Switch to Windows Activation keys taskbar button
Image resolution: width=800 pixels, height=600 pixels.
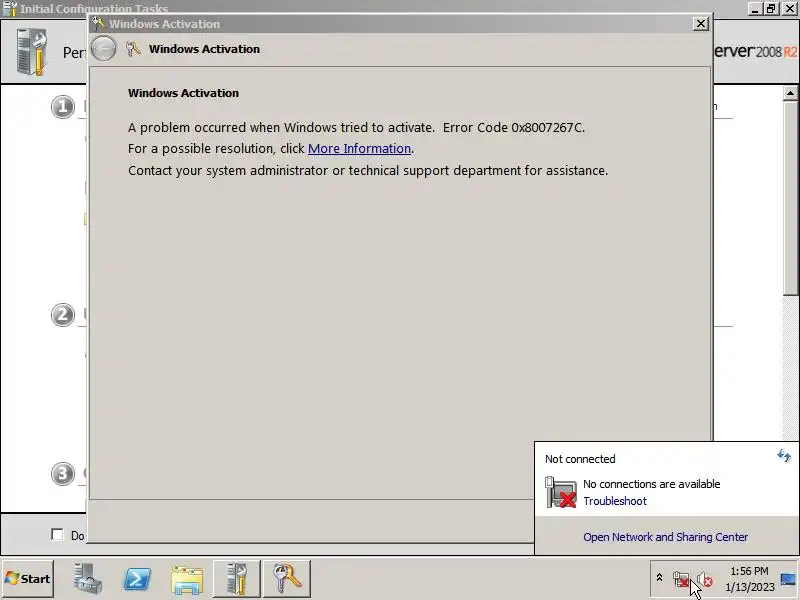pos(287,579)
